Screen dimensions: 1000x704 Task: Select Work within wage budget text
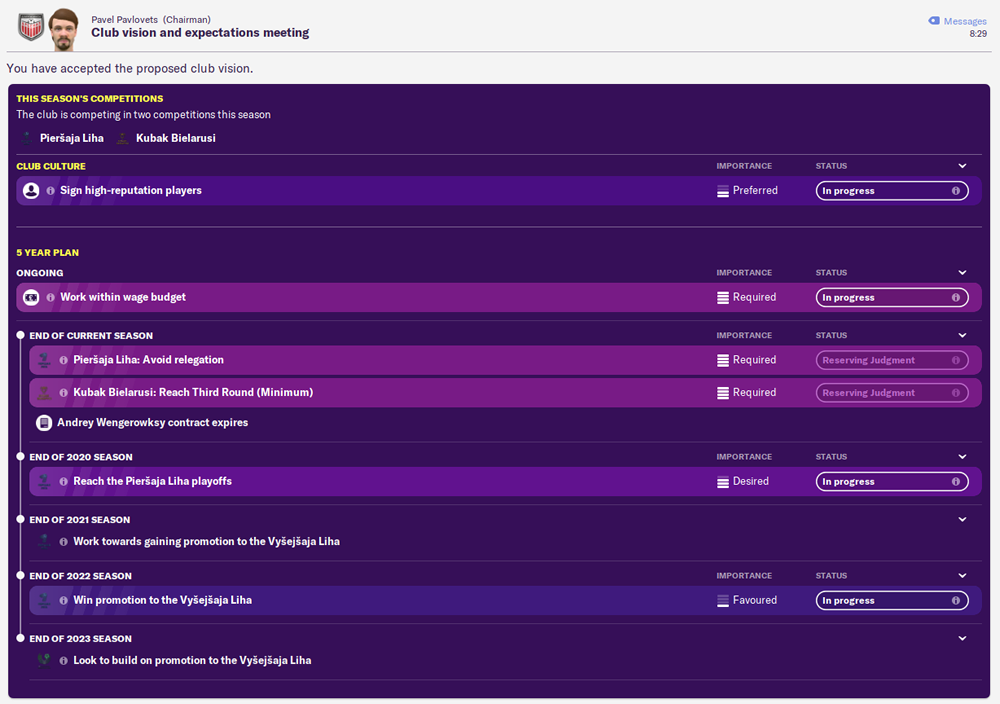click(122, 297)
